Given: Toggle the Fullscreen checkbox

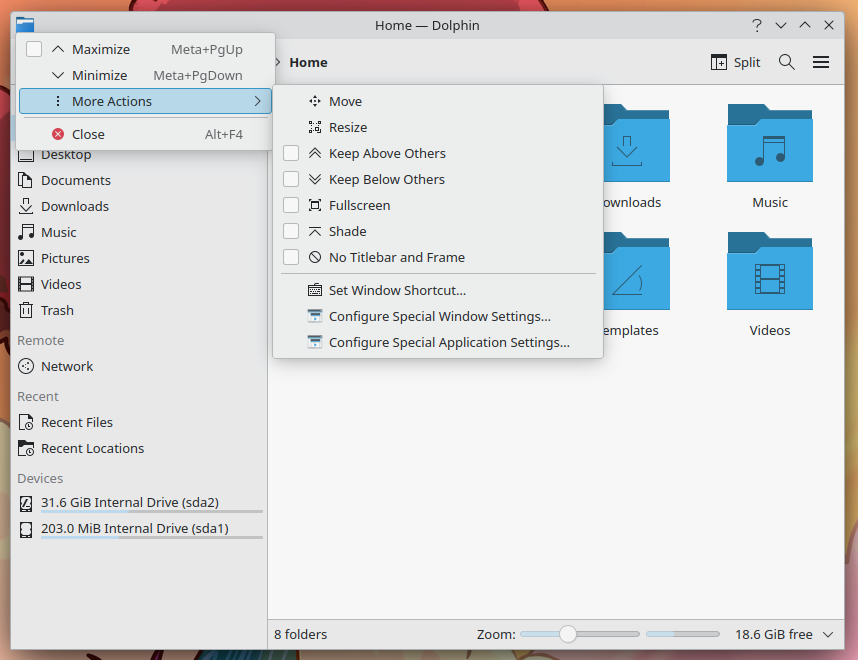Looking at the screenshot, I should click(291, 205).
